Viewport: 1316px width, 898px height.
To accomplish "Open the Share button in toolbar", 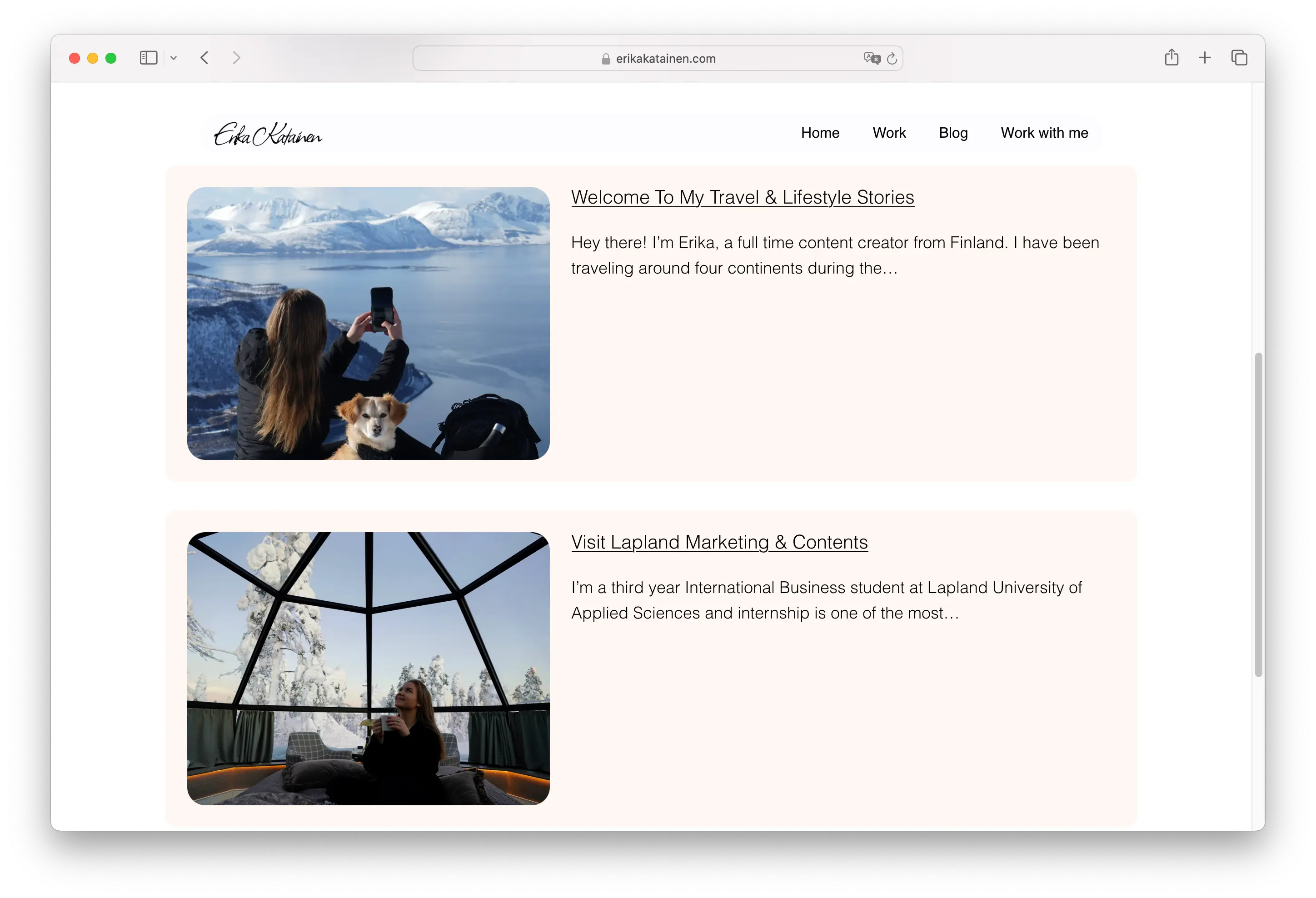I will click(1171, 58).
